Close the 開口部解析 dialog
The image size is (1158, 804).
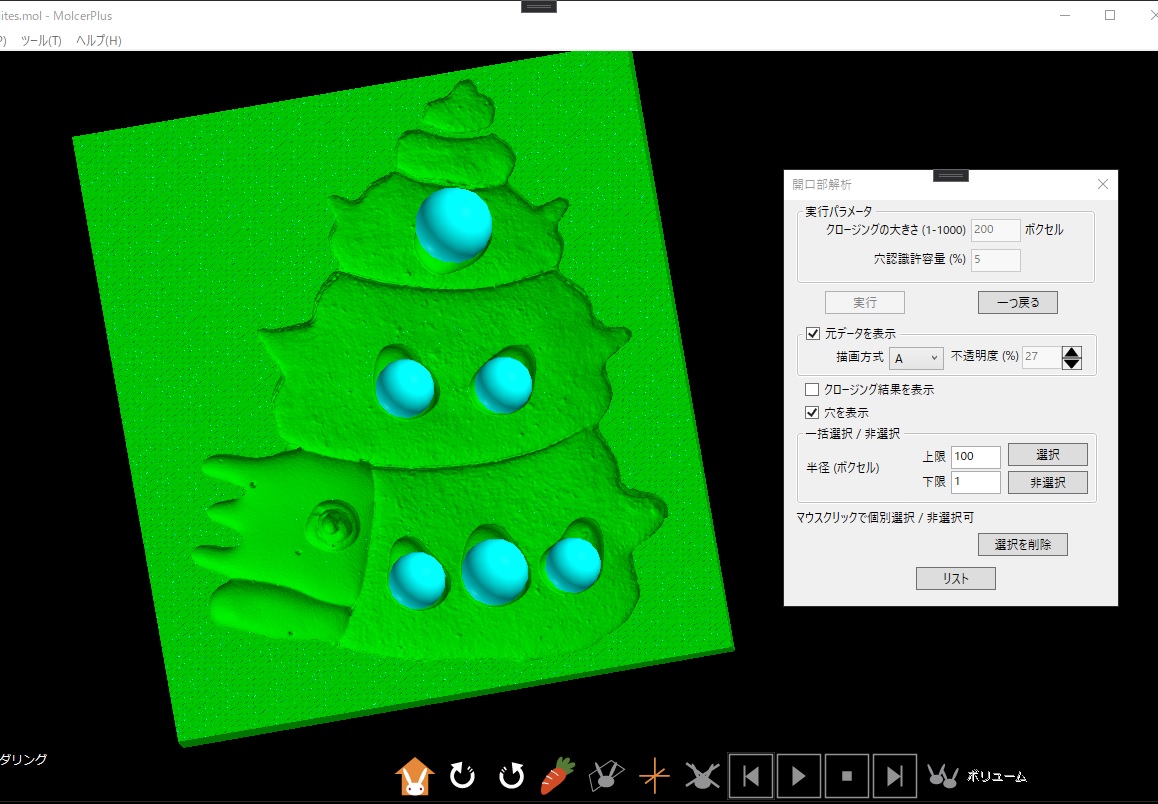1103,185
